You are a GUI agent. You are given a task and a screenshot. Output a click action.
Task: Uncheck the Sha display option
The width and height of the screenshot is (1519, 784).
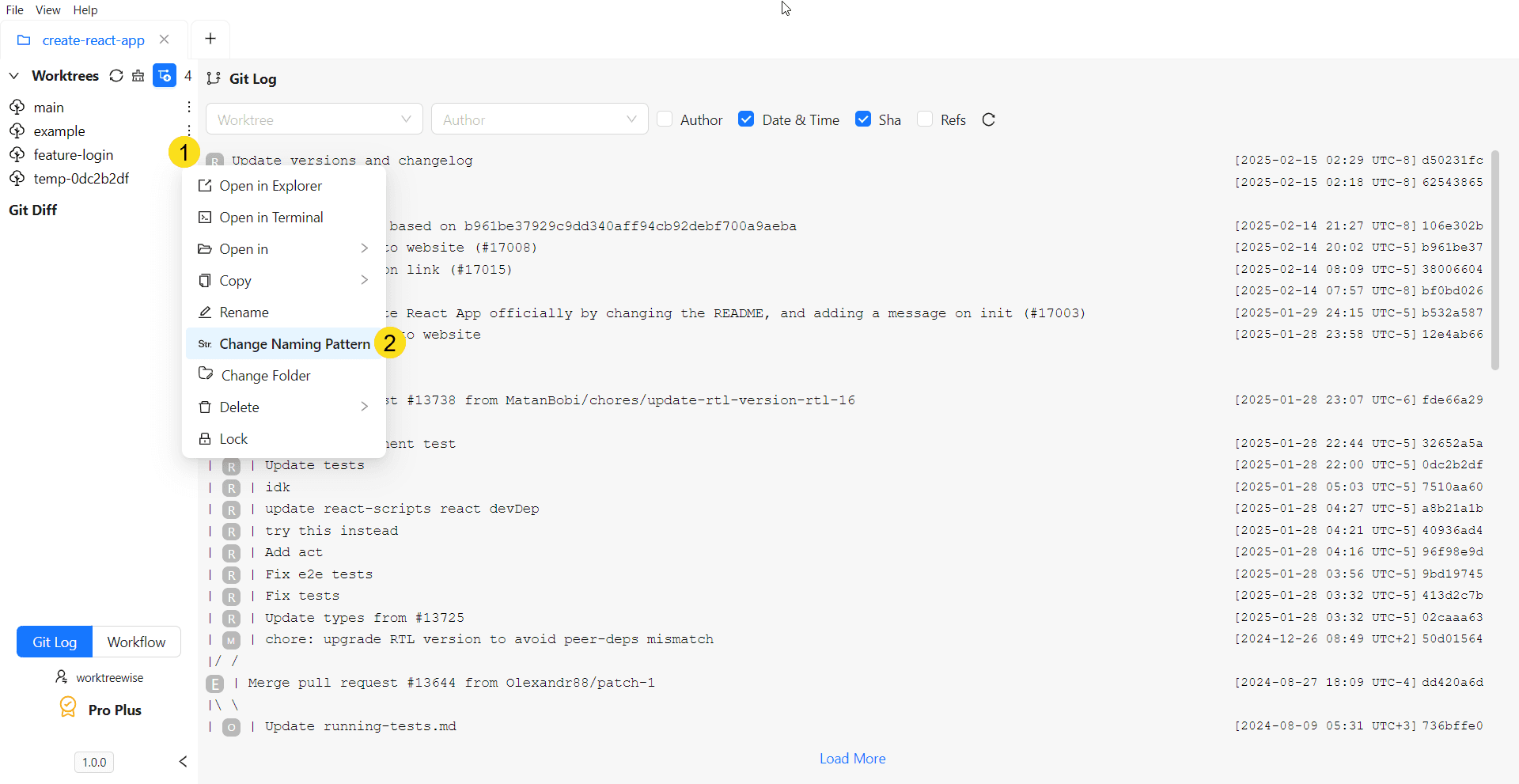click(x=863, y=118)
